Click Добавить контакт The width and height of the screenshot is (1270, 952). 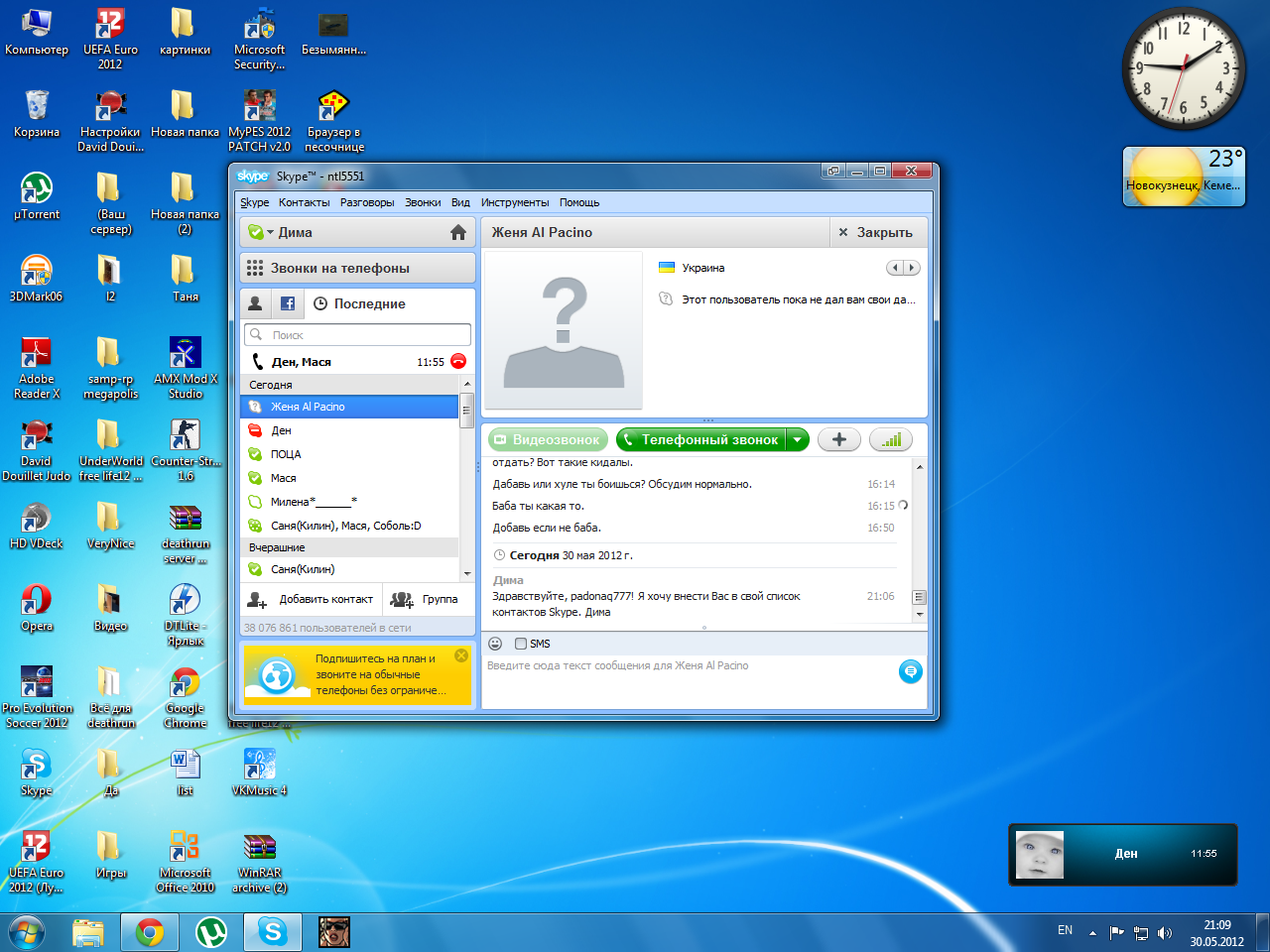pos(311,599)
